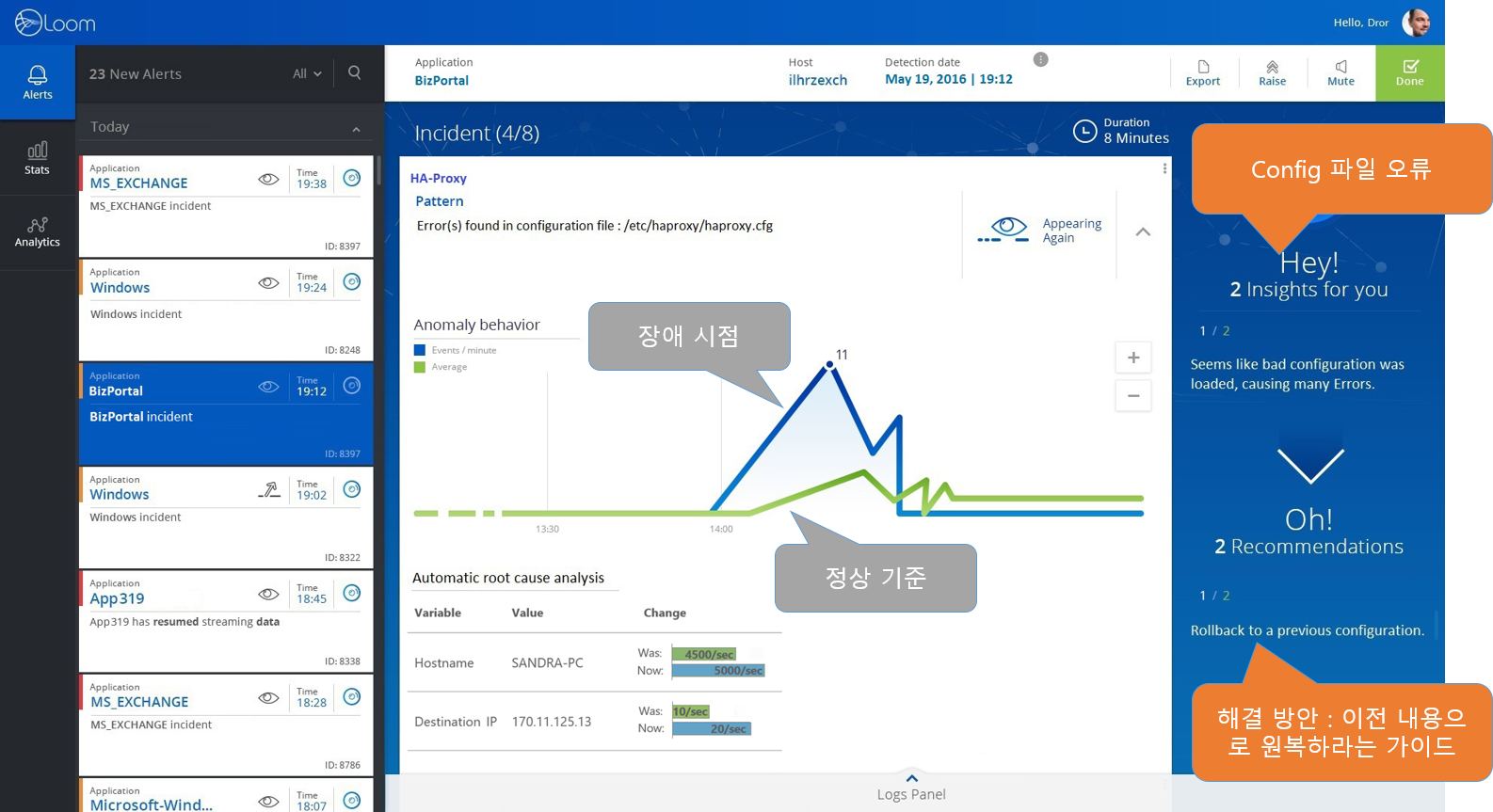Zoom out on the anomaly chart
The height and width of the screenshot is (812, 1493).
pyautogui.click(x=1133, y=395)
